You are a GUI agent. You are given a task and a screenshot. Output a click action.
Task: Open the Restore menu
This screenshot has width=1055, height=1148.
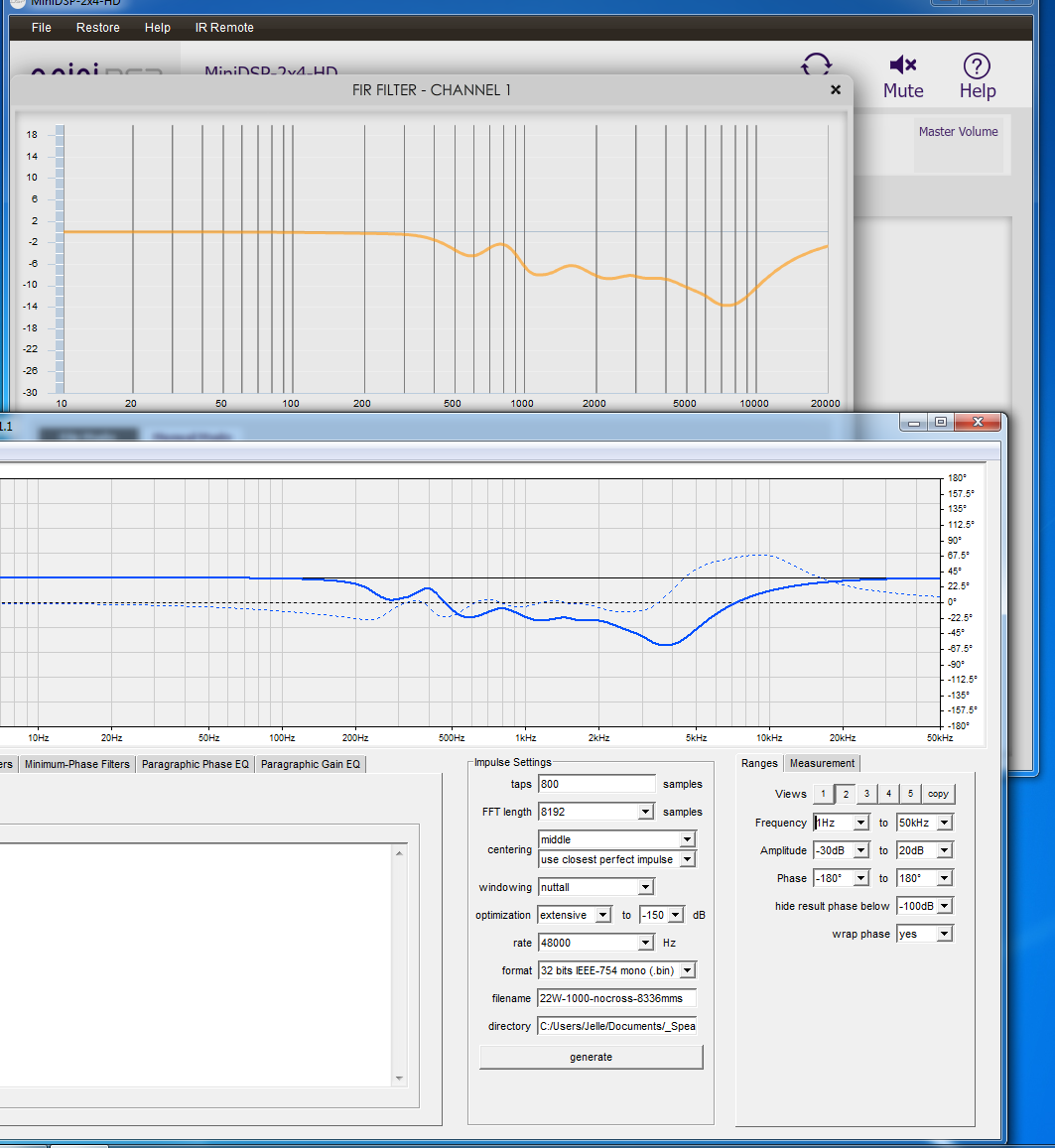tap(98, 28)
